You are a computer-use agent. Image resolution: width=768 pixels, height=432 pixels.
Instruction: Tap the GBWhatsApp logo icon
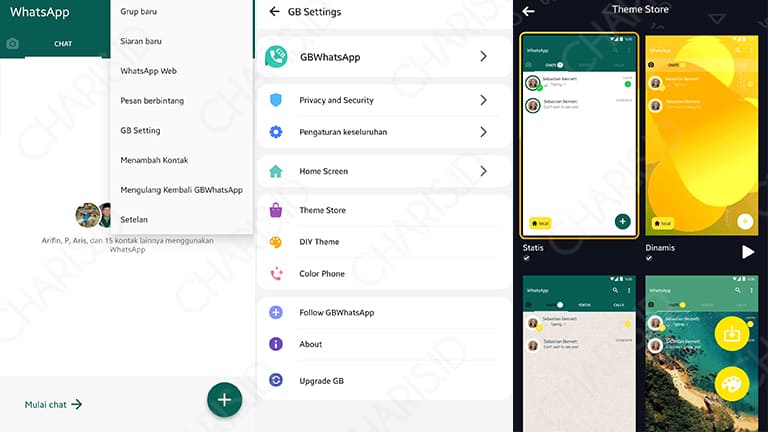(x=276, y=57)
